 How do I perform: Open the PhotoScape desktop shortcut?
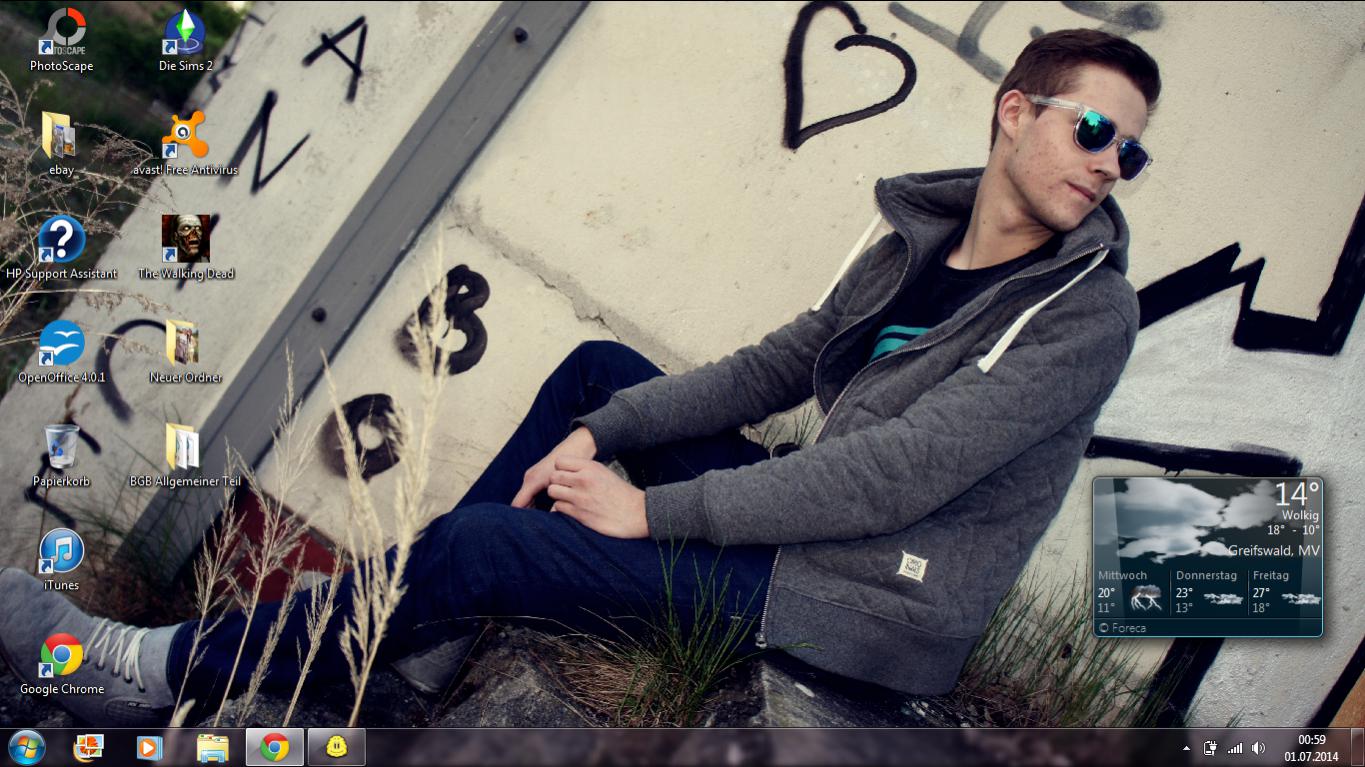(x=62, y=33)
